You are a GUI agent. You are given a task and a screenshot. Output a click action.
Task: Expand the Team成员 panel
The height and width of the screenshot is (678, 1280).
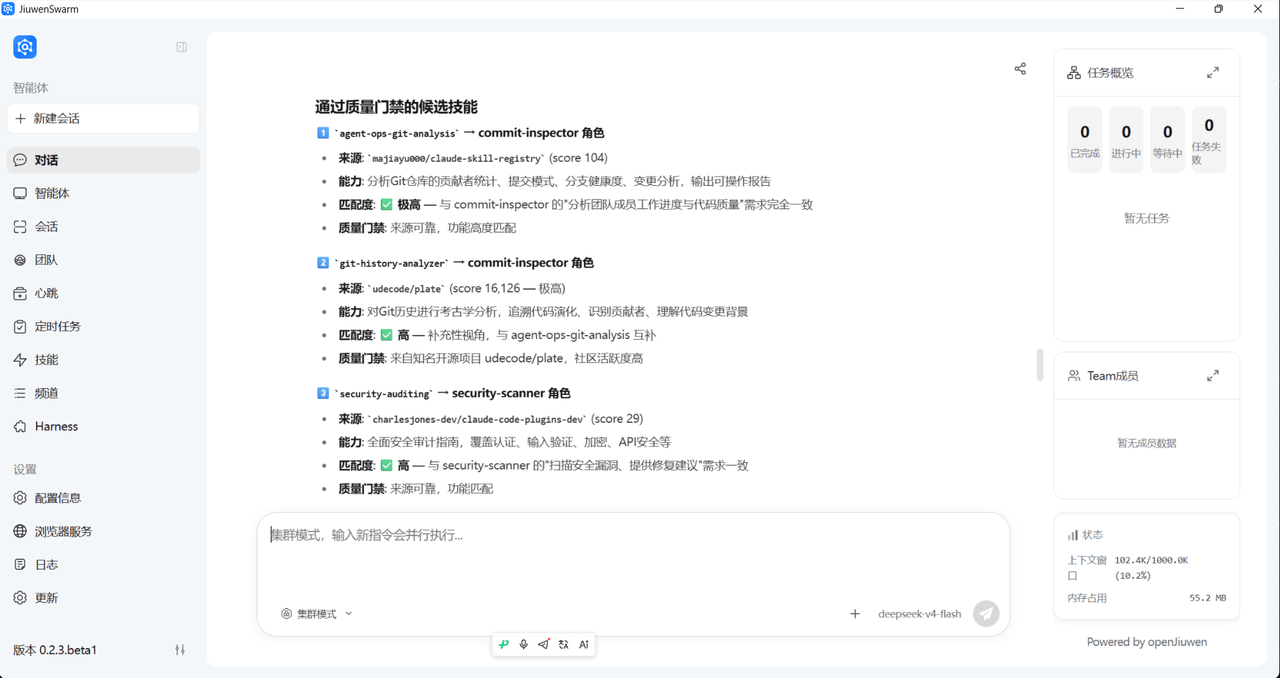pyautogui.click(x=1213, y=376)
